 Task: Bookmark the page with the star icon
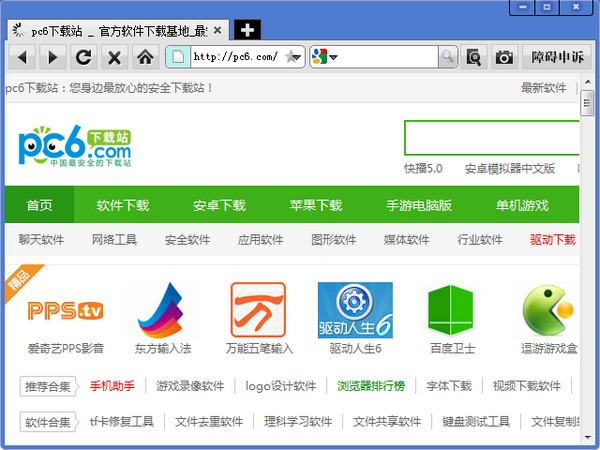(x=290, y=57)
